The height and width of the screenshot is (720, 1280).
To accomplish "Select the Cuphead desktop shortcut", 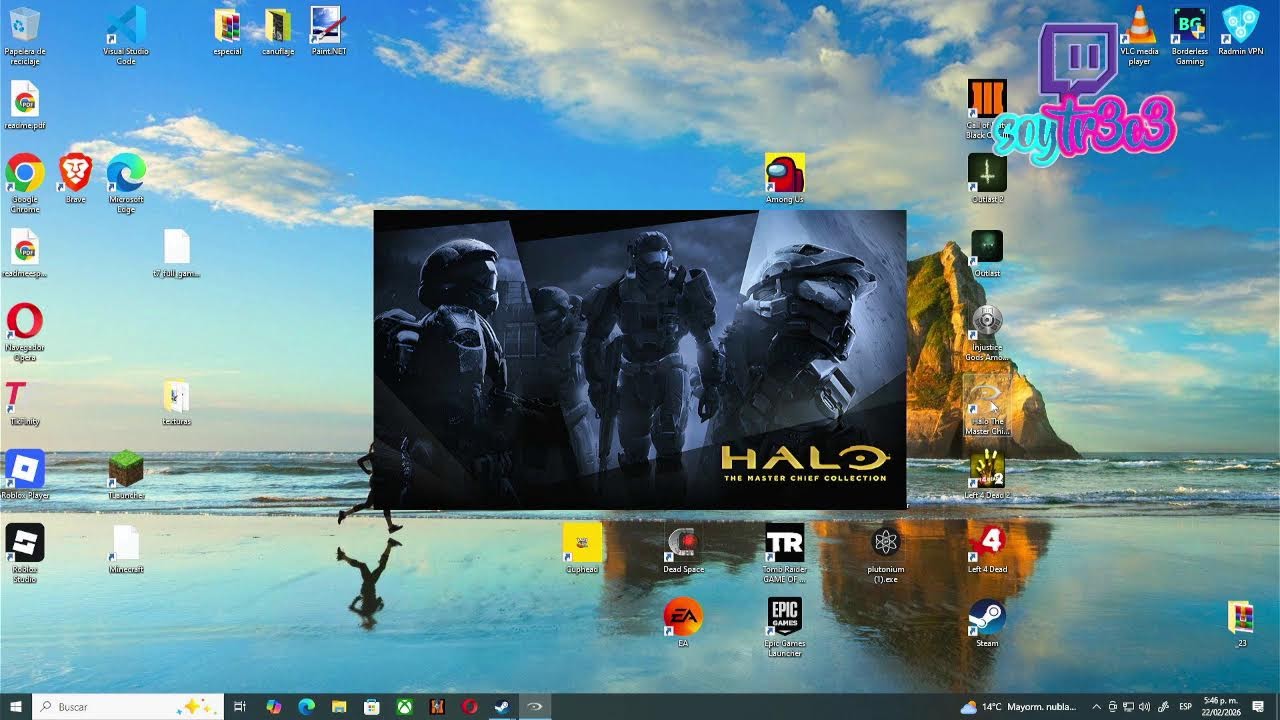I will tap(582, 549).
